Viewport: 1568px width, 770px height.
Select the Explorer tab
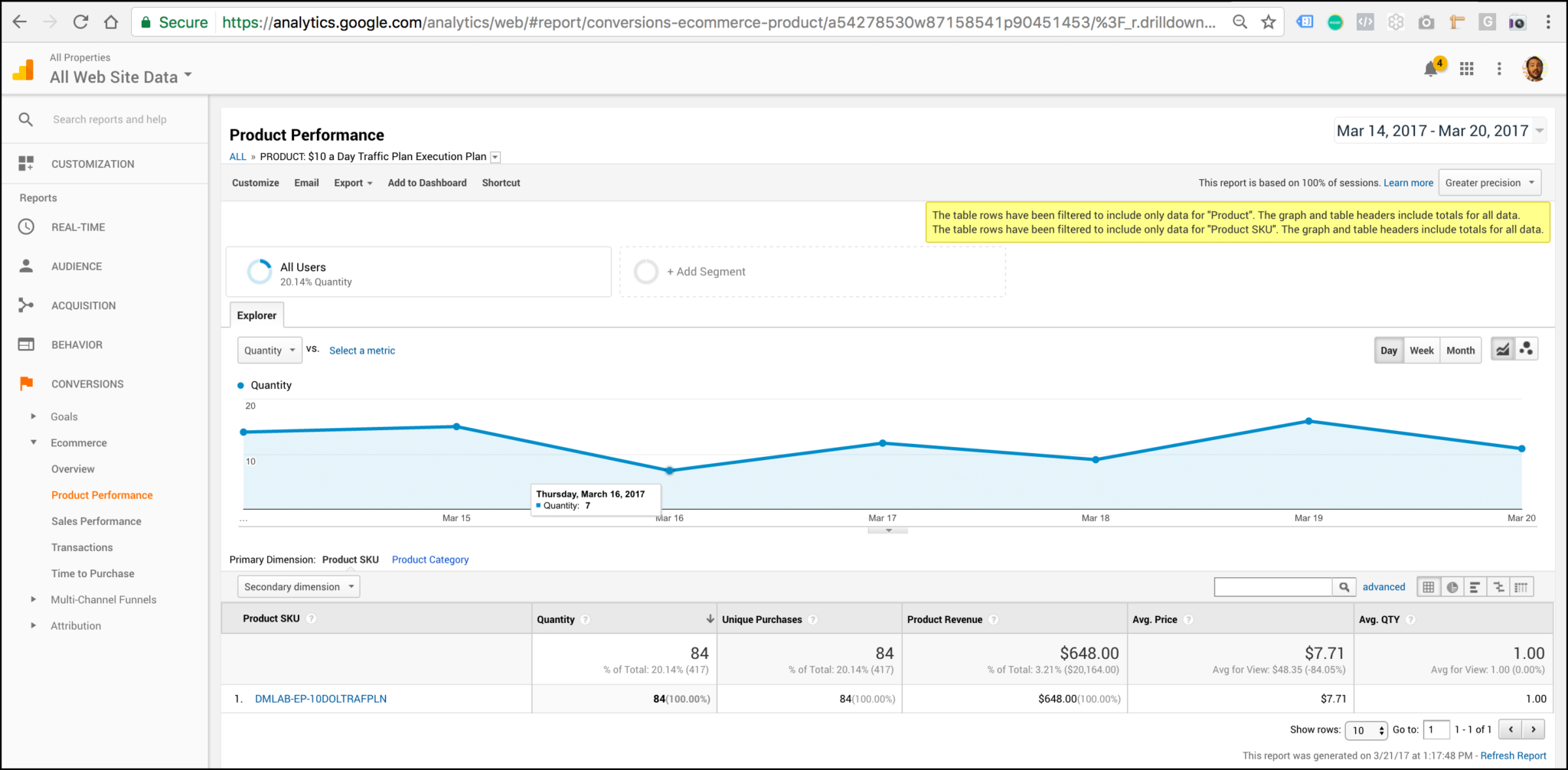click(256, 315)
